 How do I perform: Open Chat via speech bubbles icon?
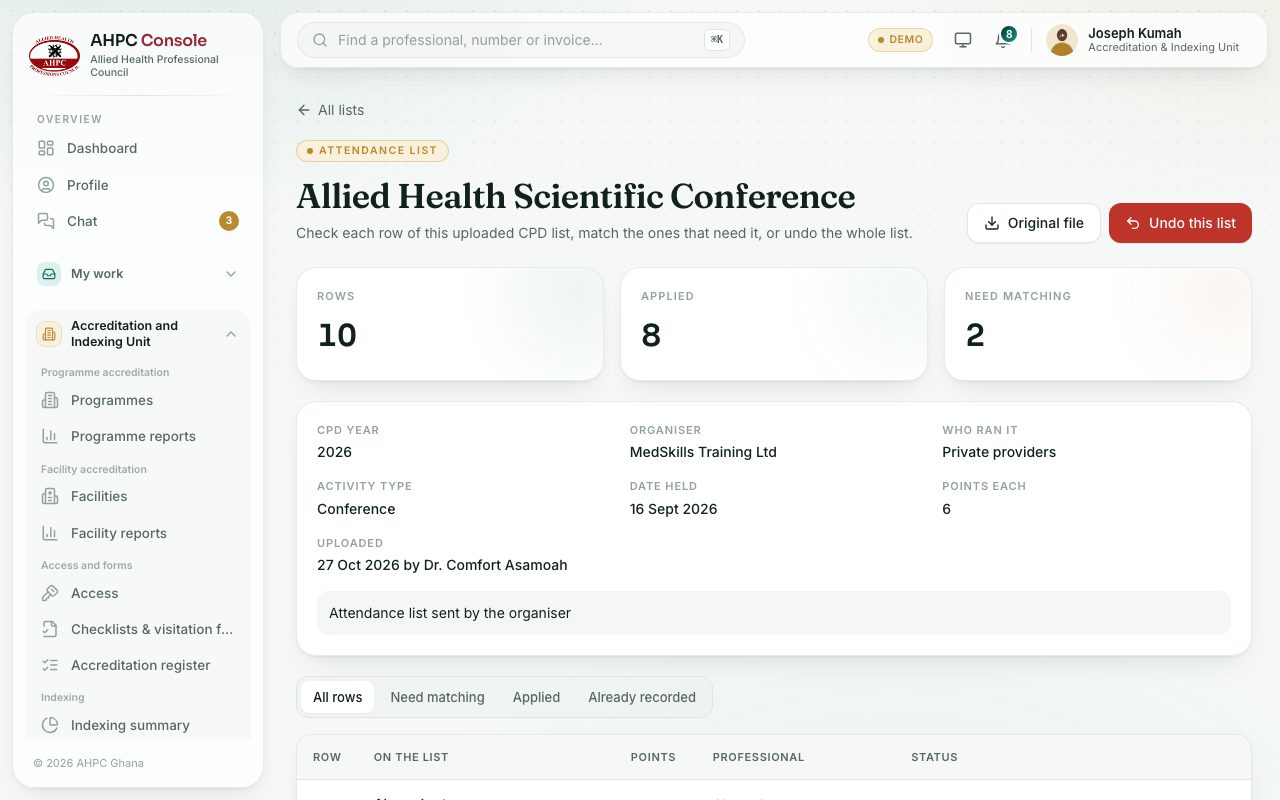click(x=46, y=221)
